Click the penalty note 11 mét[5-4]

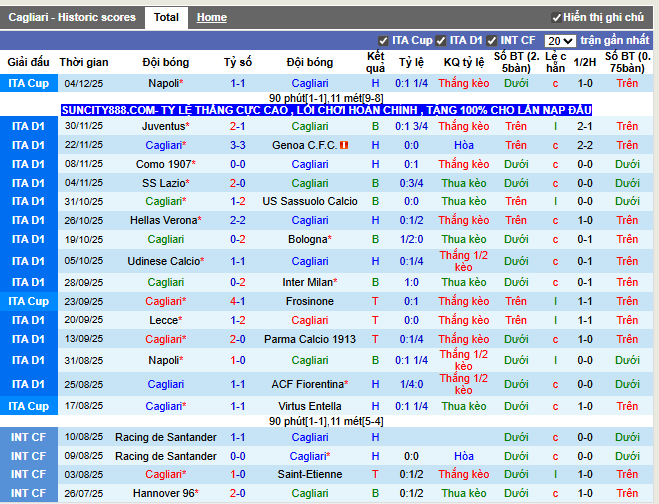[x=357, y=421]
